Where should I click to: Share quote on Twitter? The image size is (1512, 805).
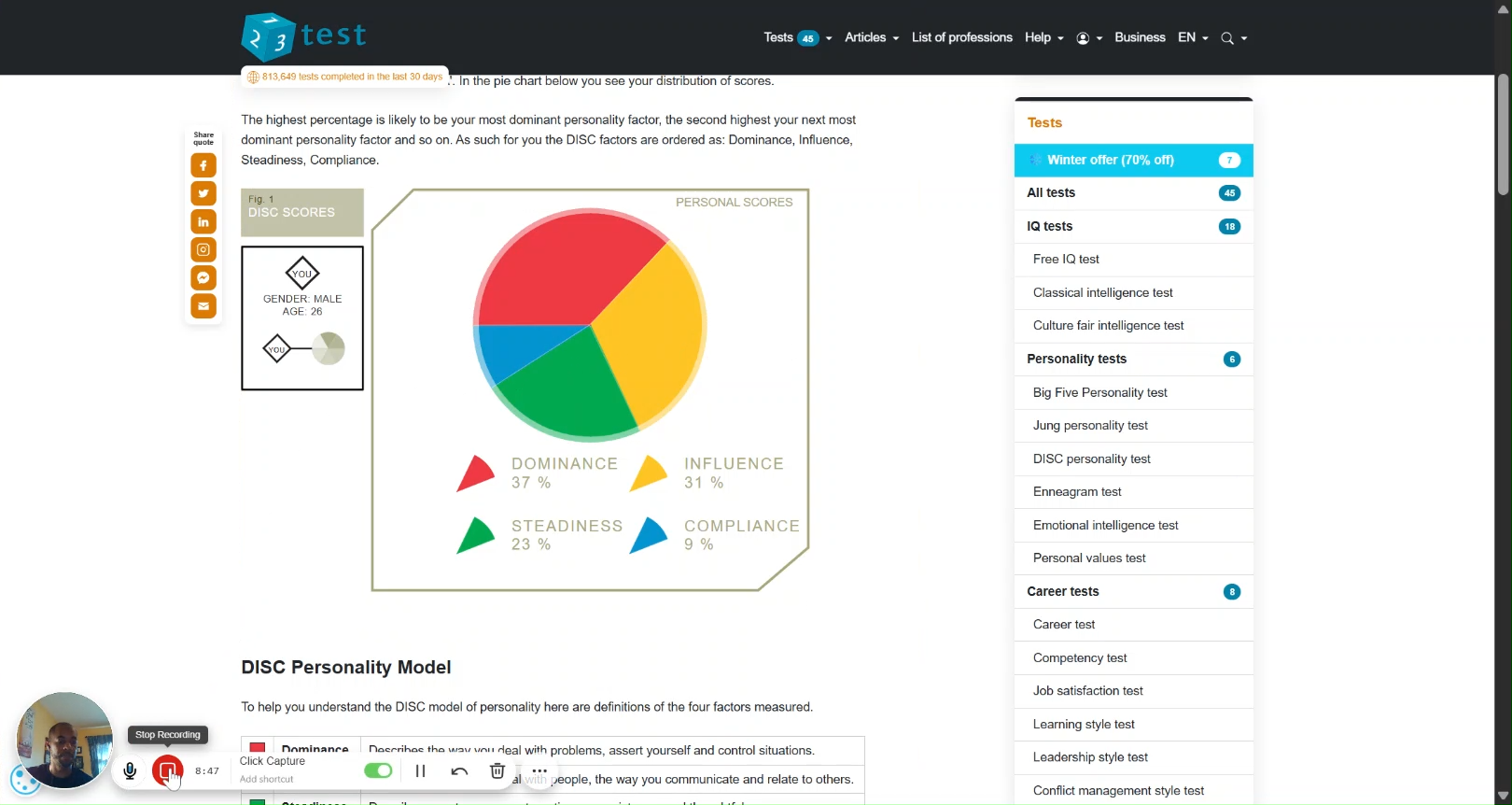click(x=203, y=193)
